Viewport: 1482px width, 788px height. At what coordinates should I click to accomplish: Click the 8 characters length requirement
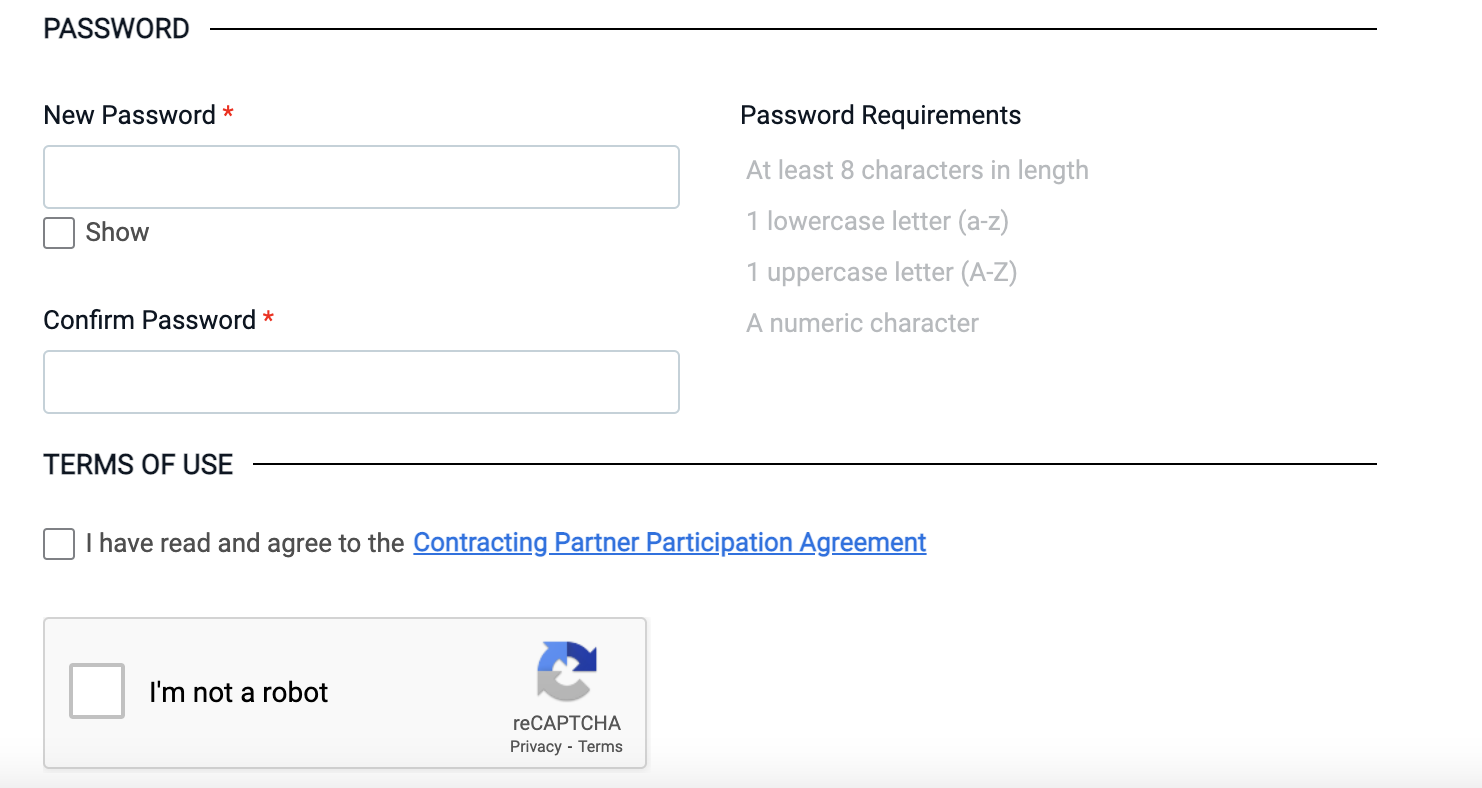[917, 170]
